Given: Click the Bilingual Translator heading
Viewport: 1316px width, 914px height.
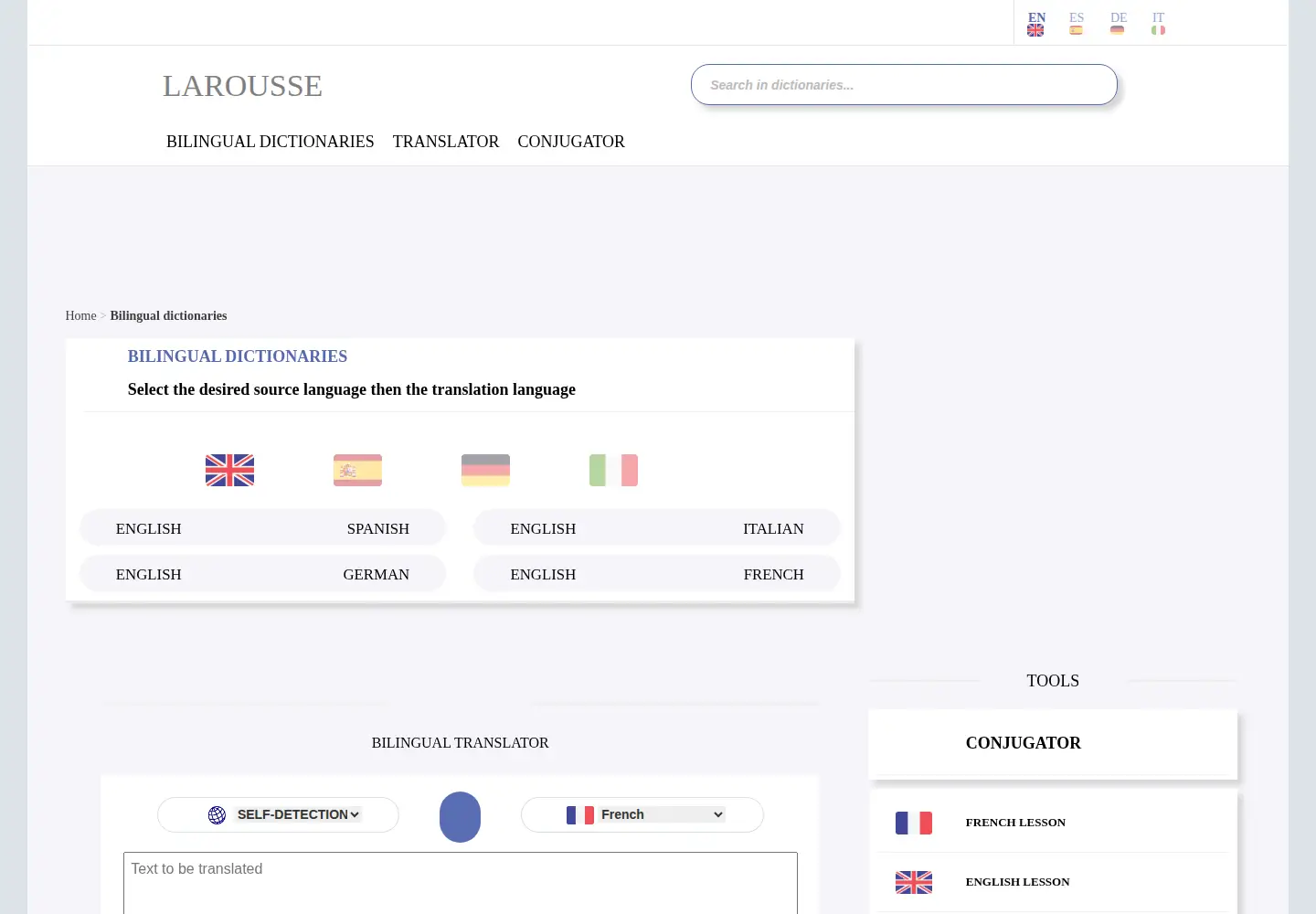Looking at the screenshot, I should click(460, 743).
